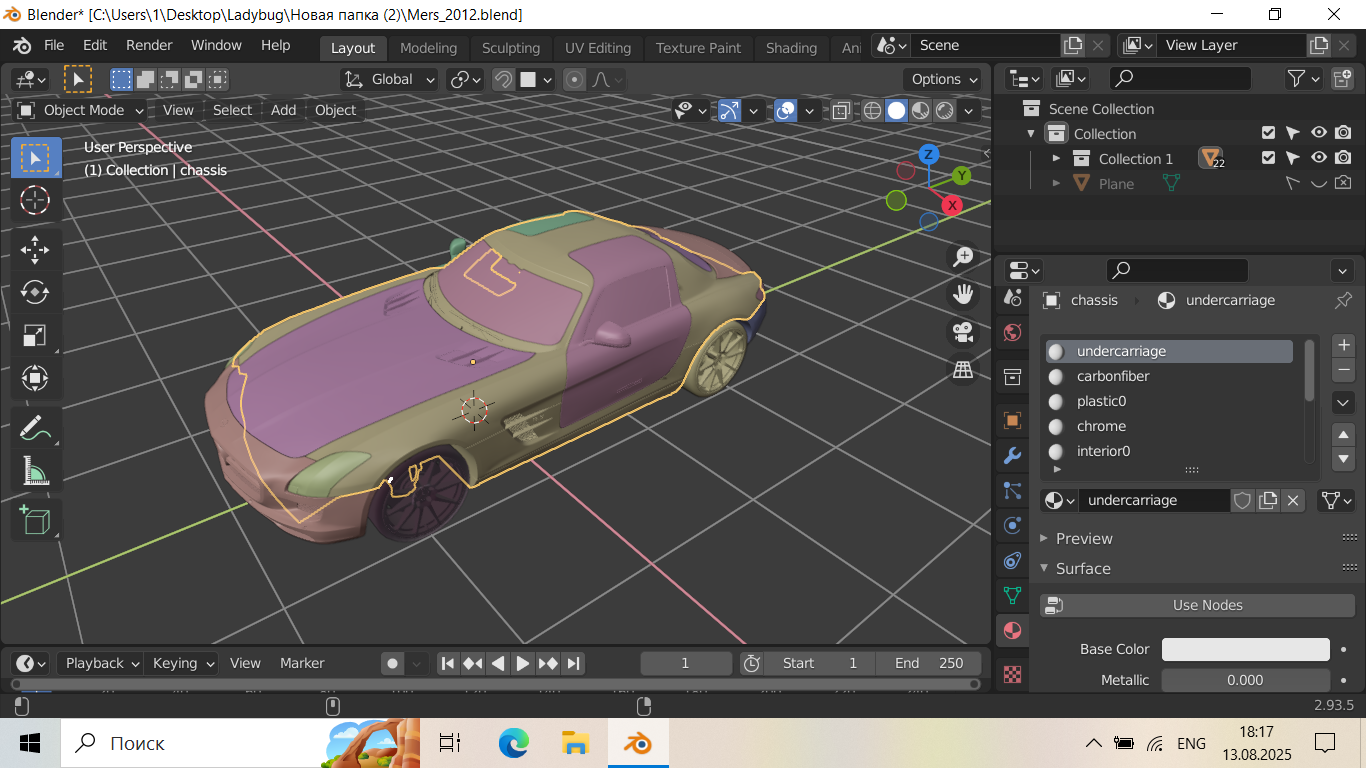The image size is (1366, 768).
Task: Expand the Preview panel
Action: pos(1084,538)
